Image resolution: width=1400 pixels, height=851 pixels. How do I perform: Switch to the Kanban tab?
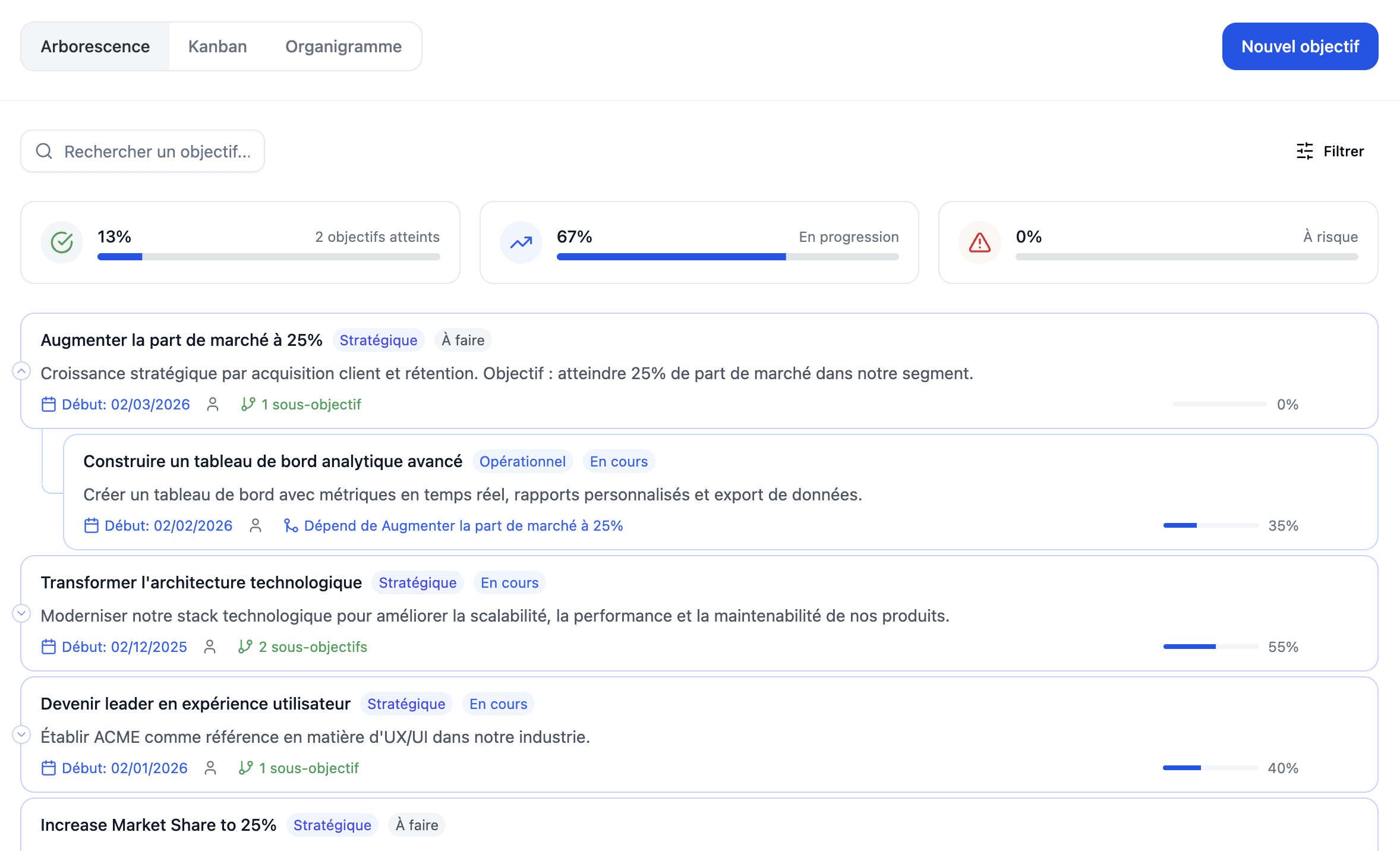tap(217, 46)
